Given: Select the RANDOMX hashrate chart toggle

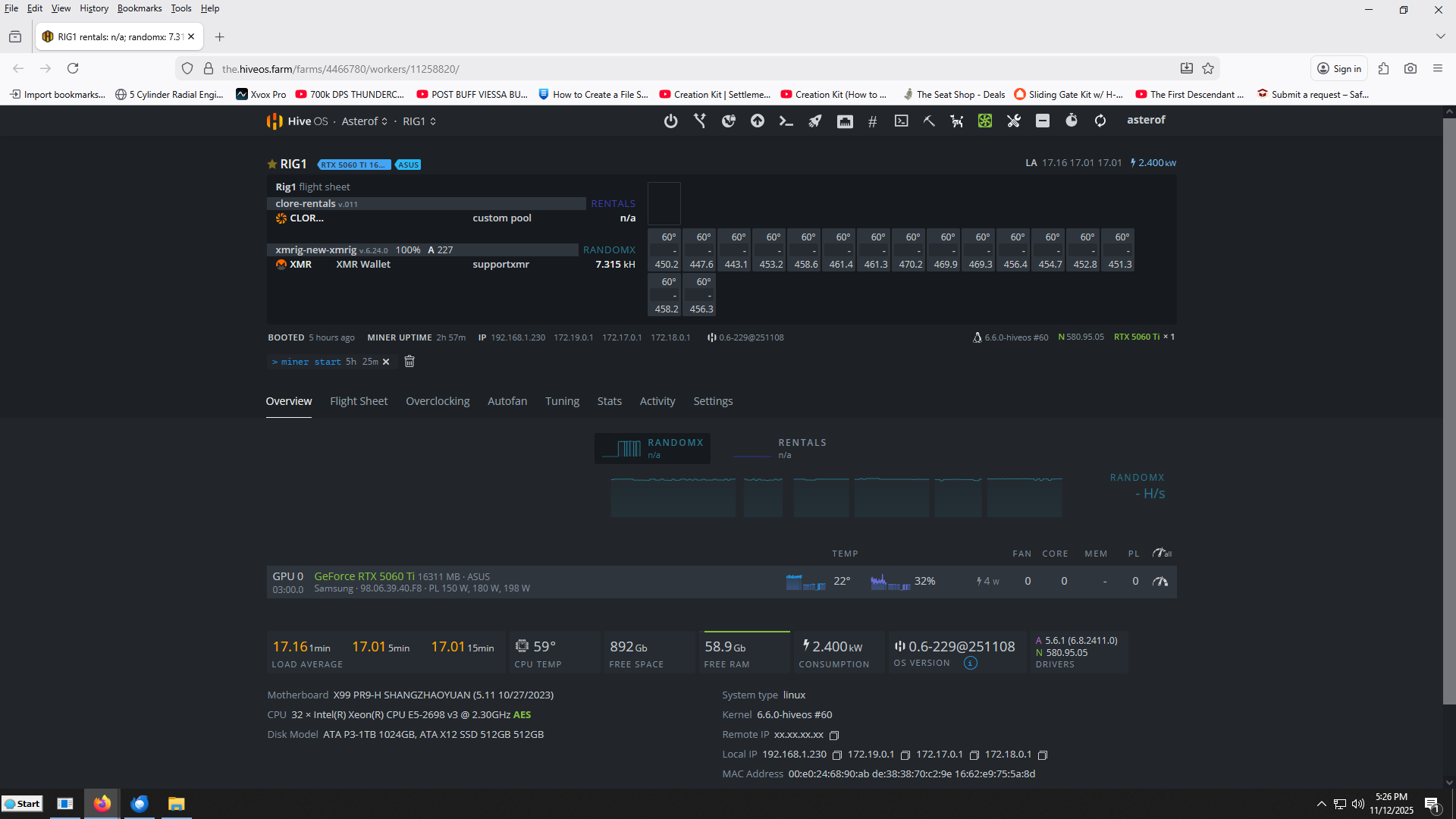Looking at the screenshot, I should pos(653,448).
